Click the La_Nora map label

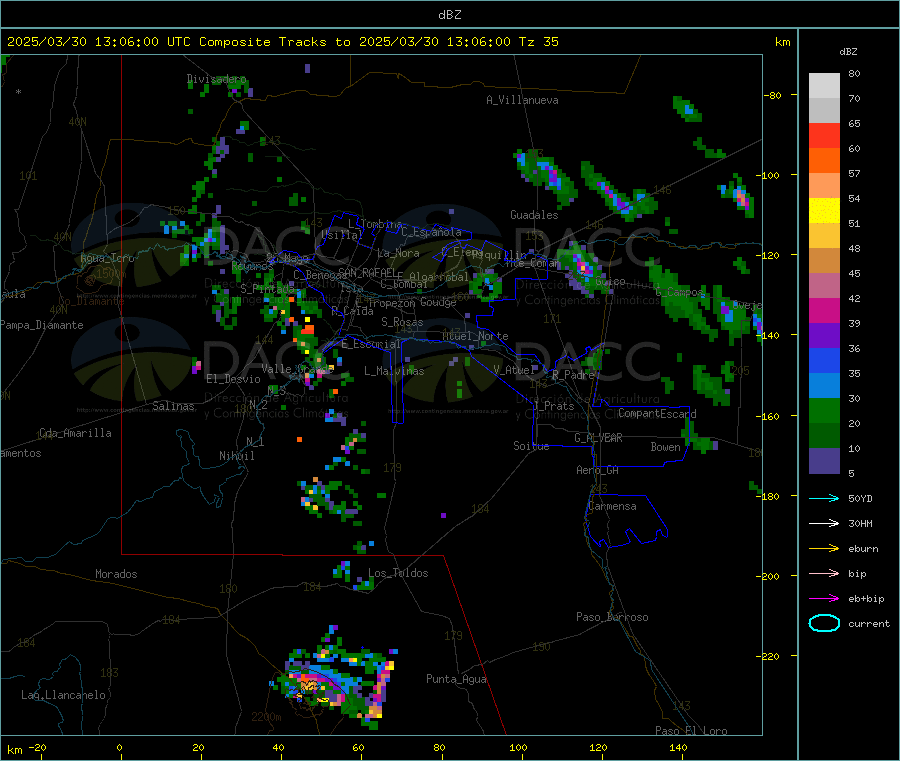click(398, 253)
